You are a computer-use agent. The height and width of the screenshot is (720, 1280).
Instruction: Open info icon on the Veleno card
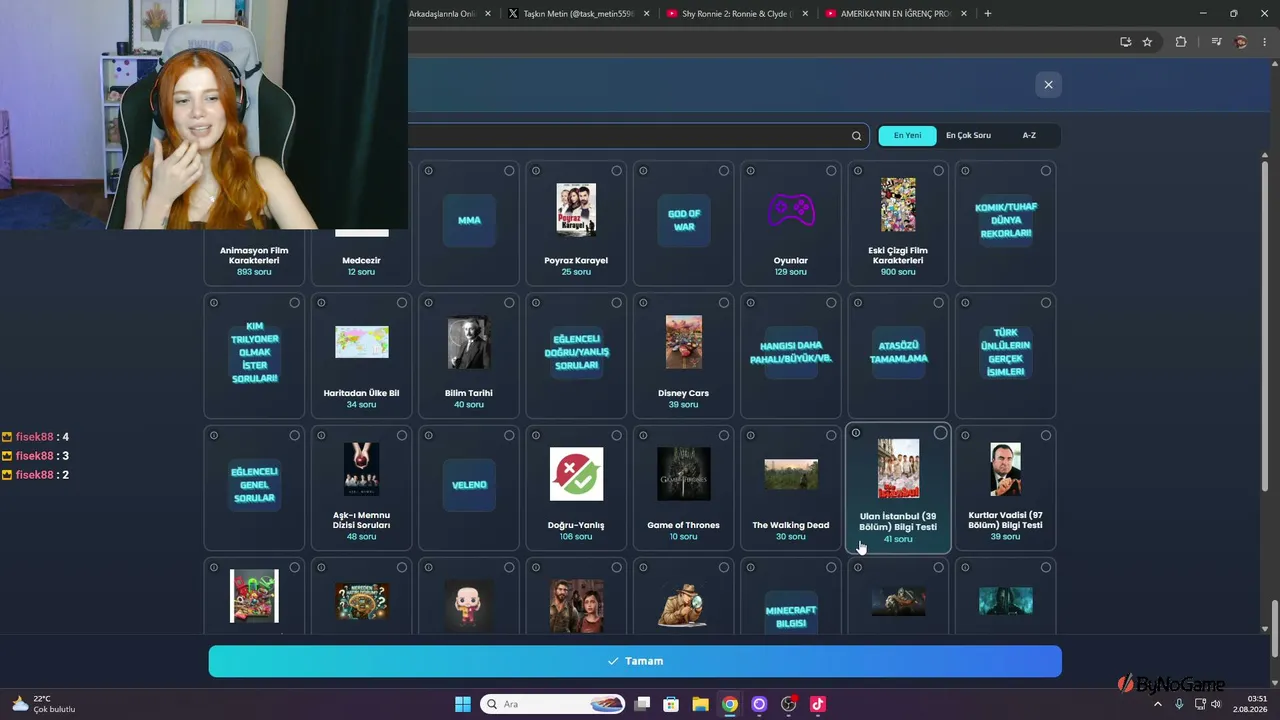point(428,436)
